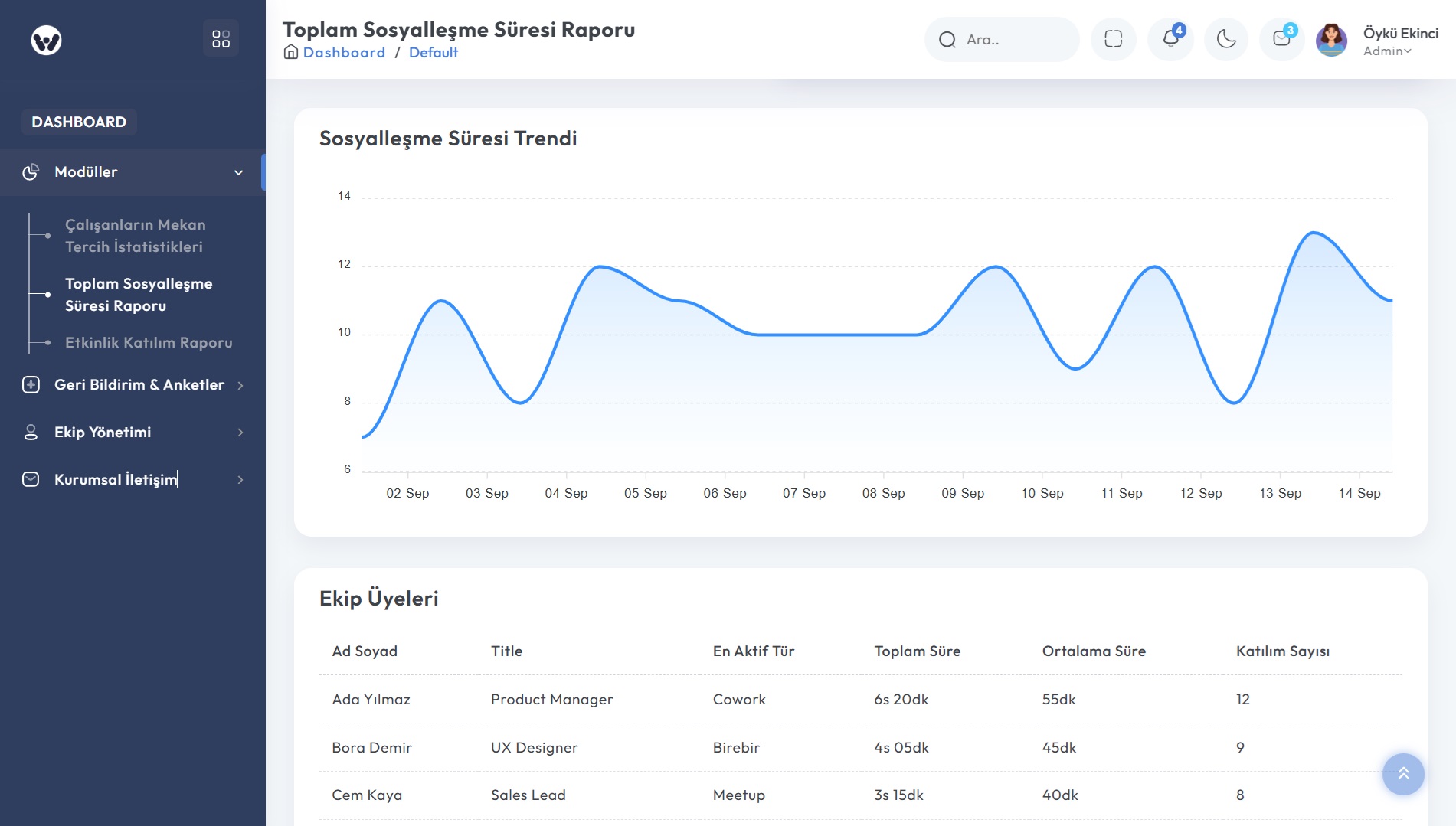This screenshot has height=826, width=1456.
Task: Click the app logo in the sidebar
Action: pyautogui.click(x=46, y=40)
